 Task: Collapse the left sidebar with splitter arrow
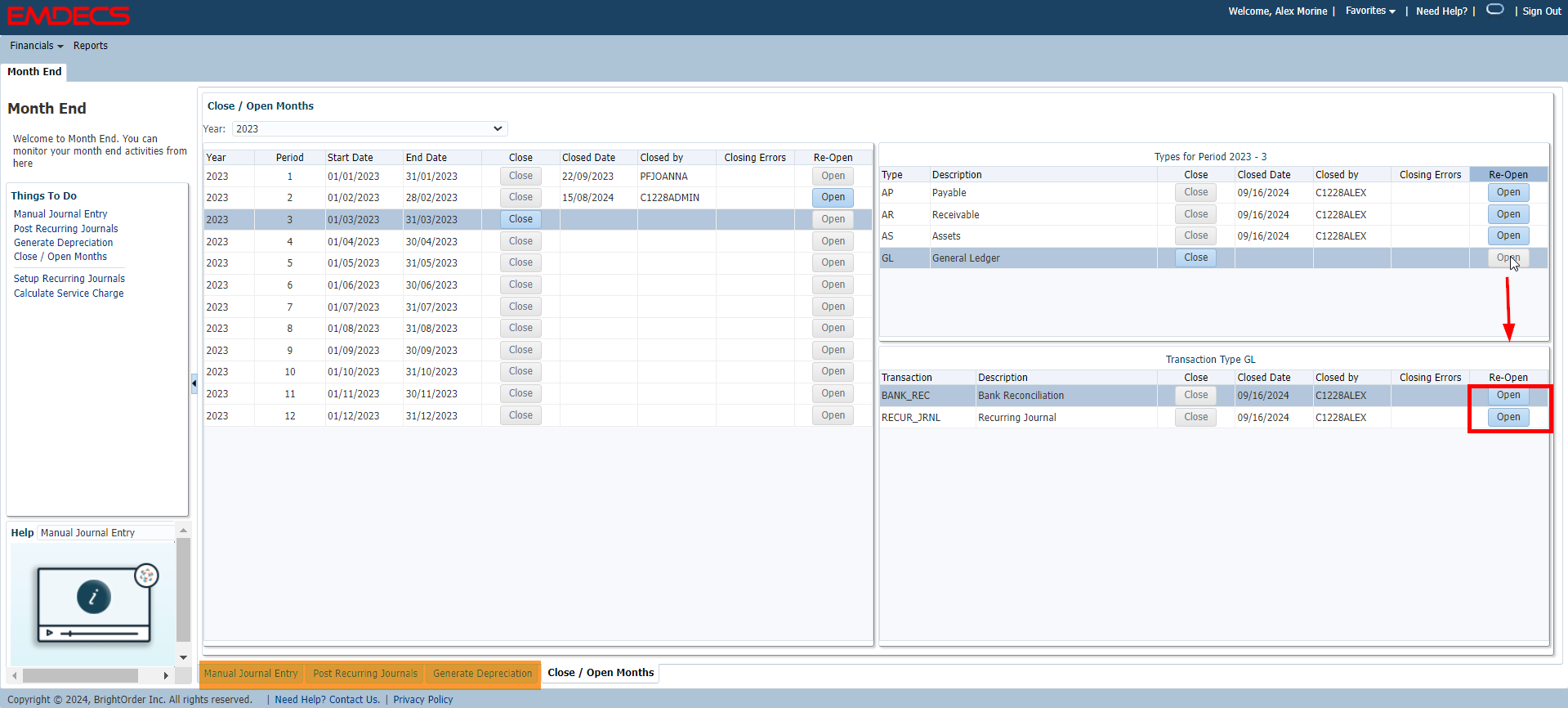[194, 383]
